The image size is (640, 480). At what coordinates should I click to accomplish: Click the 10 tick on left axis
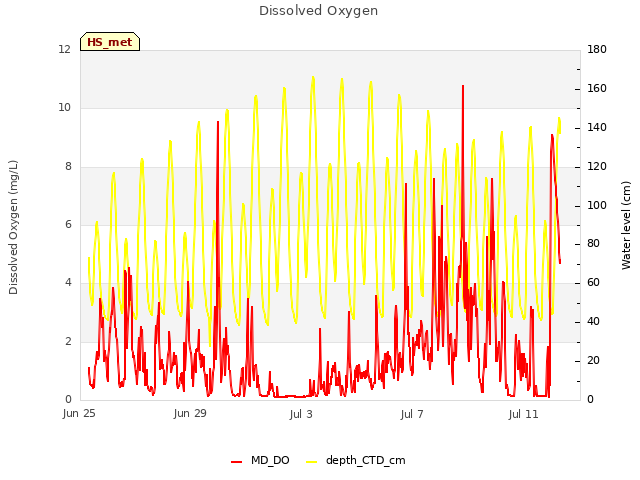tap(65, 108)
